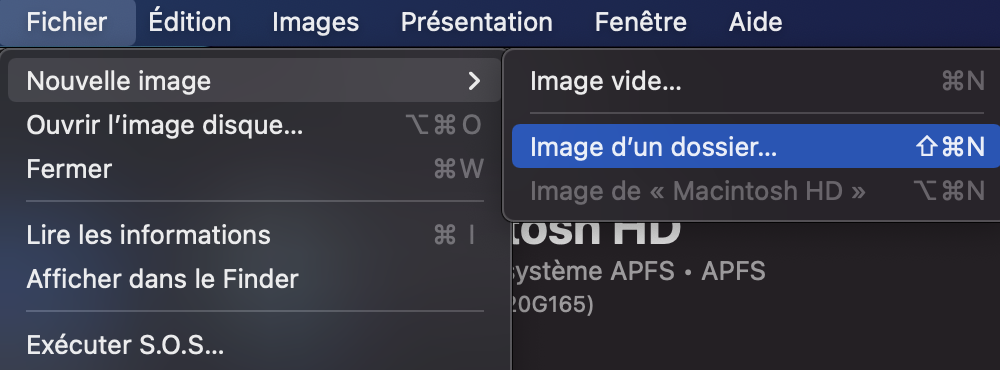Expand the Nouvelle image submenu chevron arrow
The height and width of the screenshot is (370, 1000).
coord(474,81)
